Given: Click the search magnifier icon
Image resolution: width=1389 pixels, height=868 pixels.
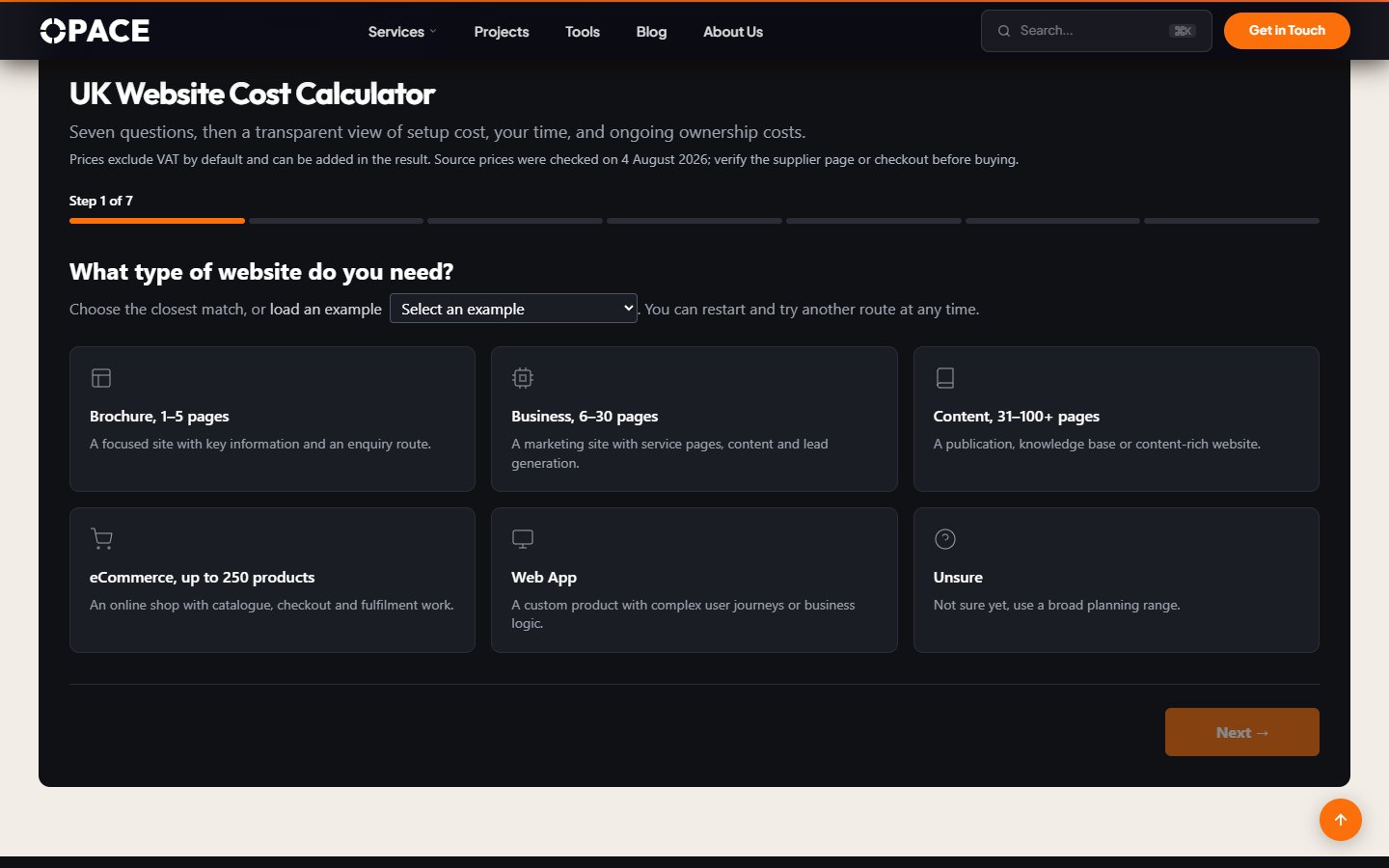Looking at the screenshot, I should coord(1004,31).
